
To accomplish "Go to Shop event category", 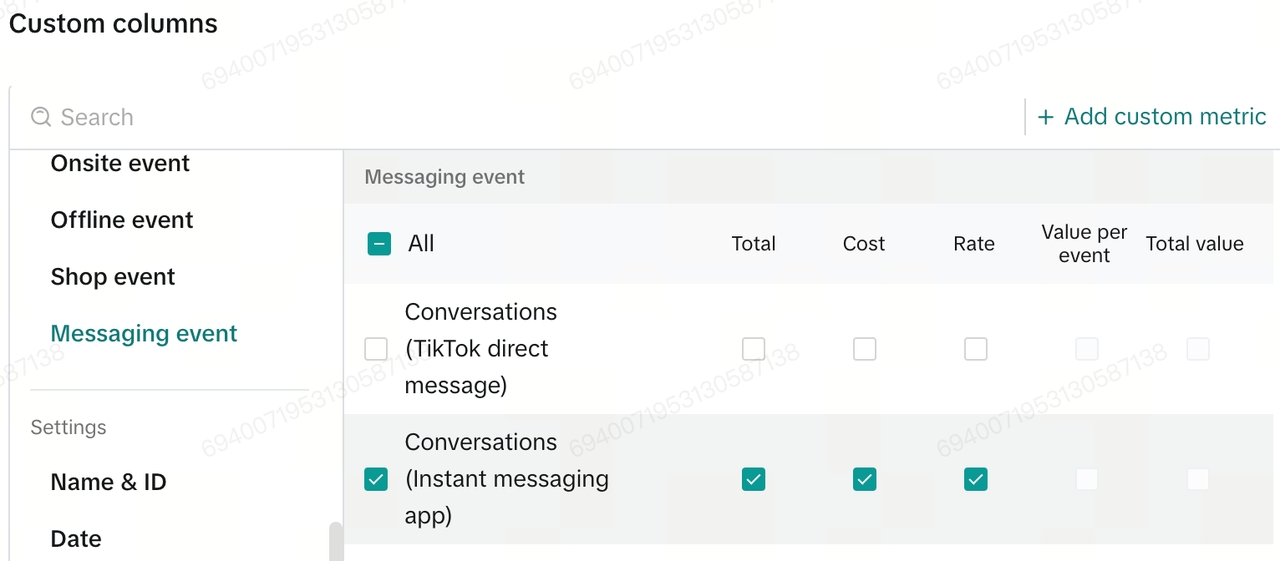I will point(113,277).
